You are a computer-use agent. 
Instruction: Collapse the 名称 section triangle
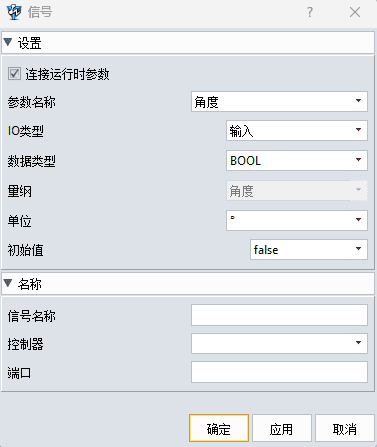[8, 283]
